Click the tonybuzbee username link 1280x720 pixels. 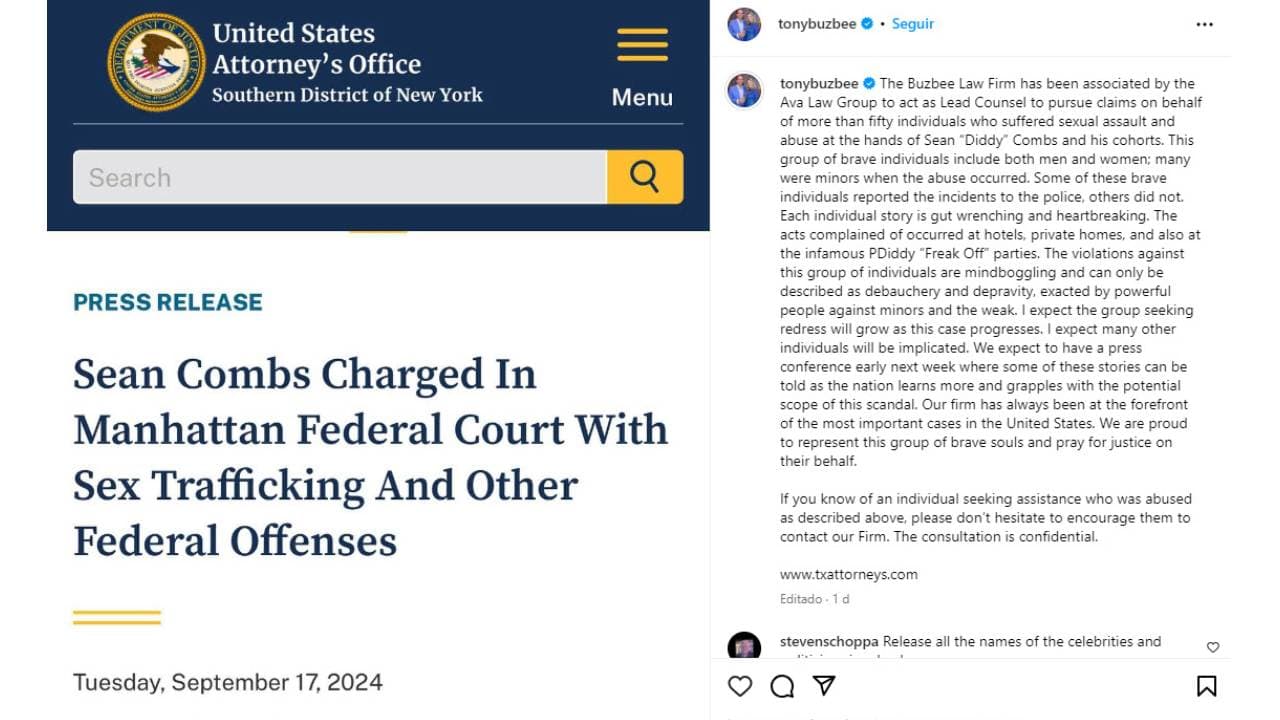pos(815,22)
